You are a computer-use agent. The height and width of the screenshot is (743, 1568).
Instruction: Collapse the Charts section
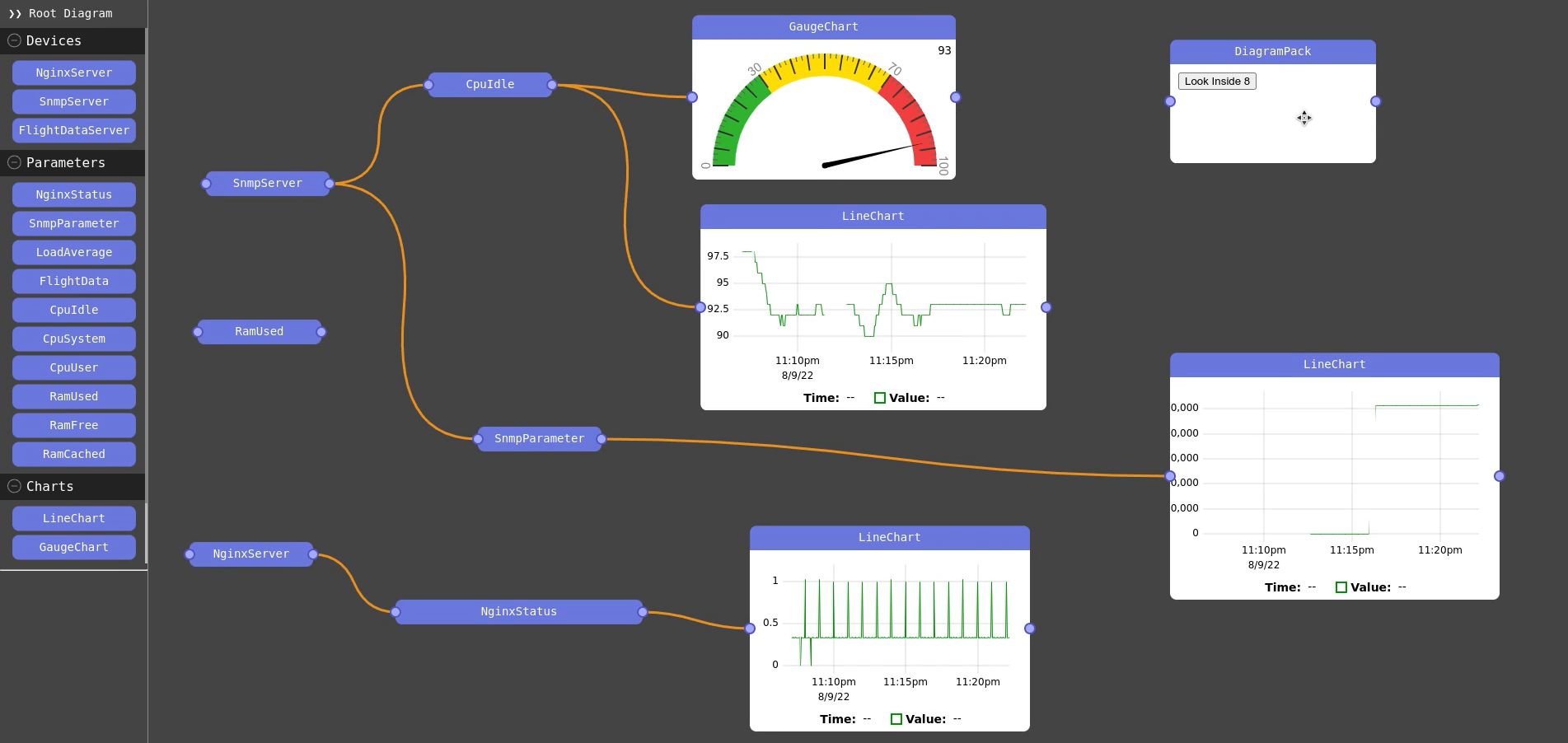13,486
